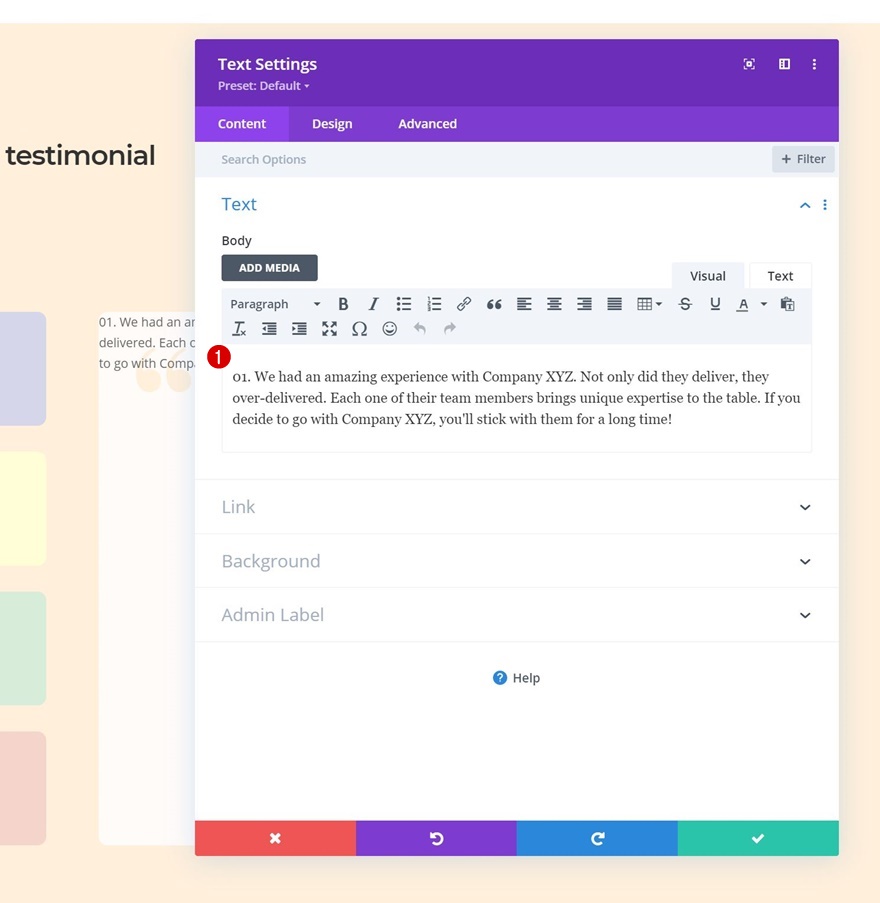Insert an unordered bullet list
880x903 pixels.
pyautogui.click(x=404, y=304)
